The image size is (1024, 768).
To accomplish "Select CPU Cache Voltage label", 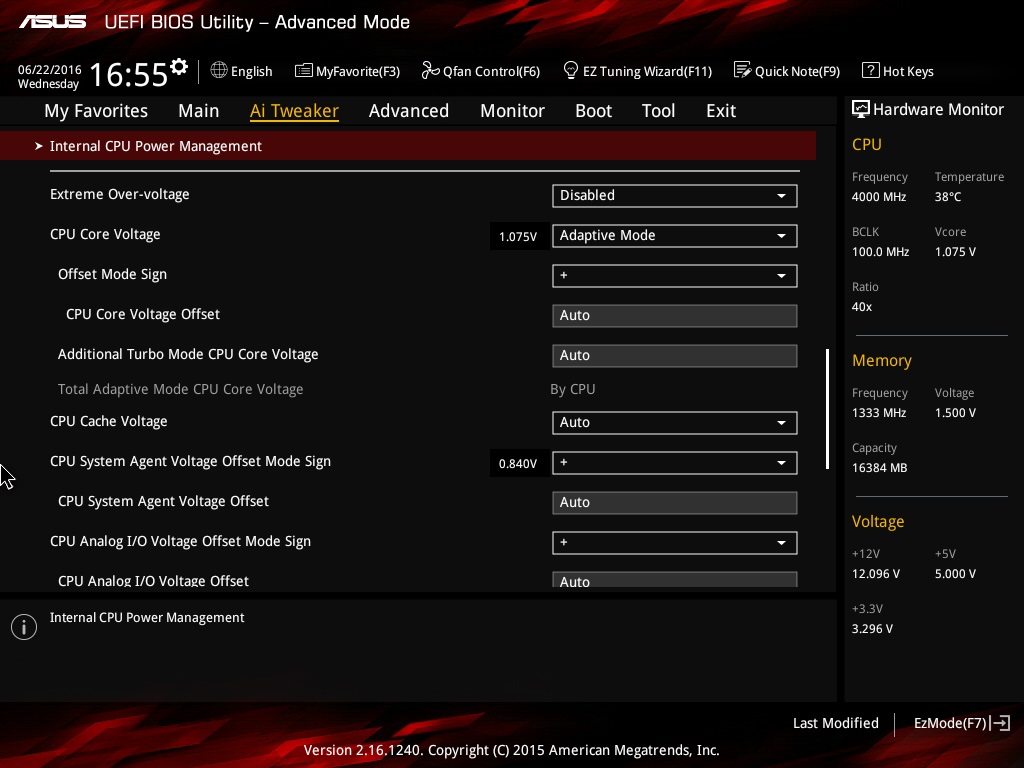I will click(108, 421).
